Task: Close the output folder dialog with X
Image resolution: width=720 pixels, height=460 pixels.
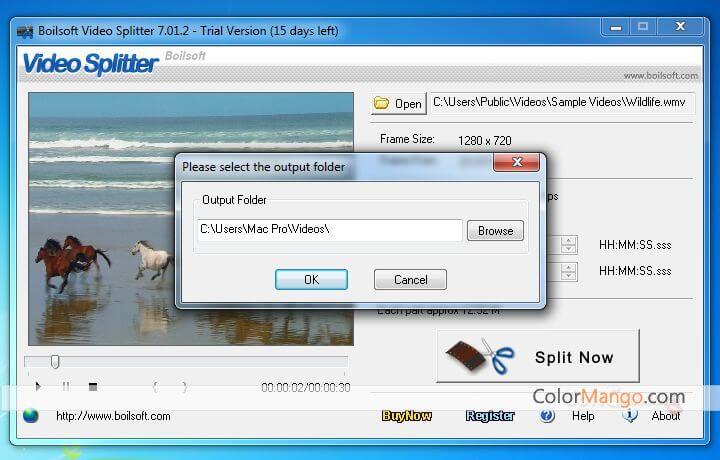Action: (x=517, y=162)
